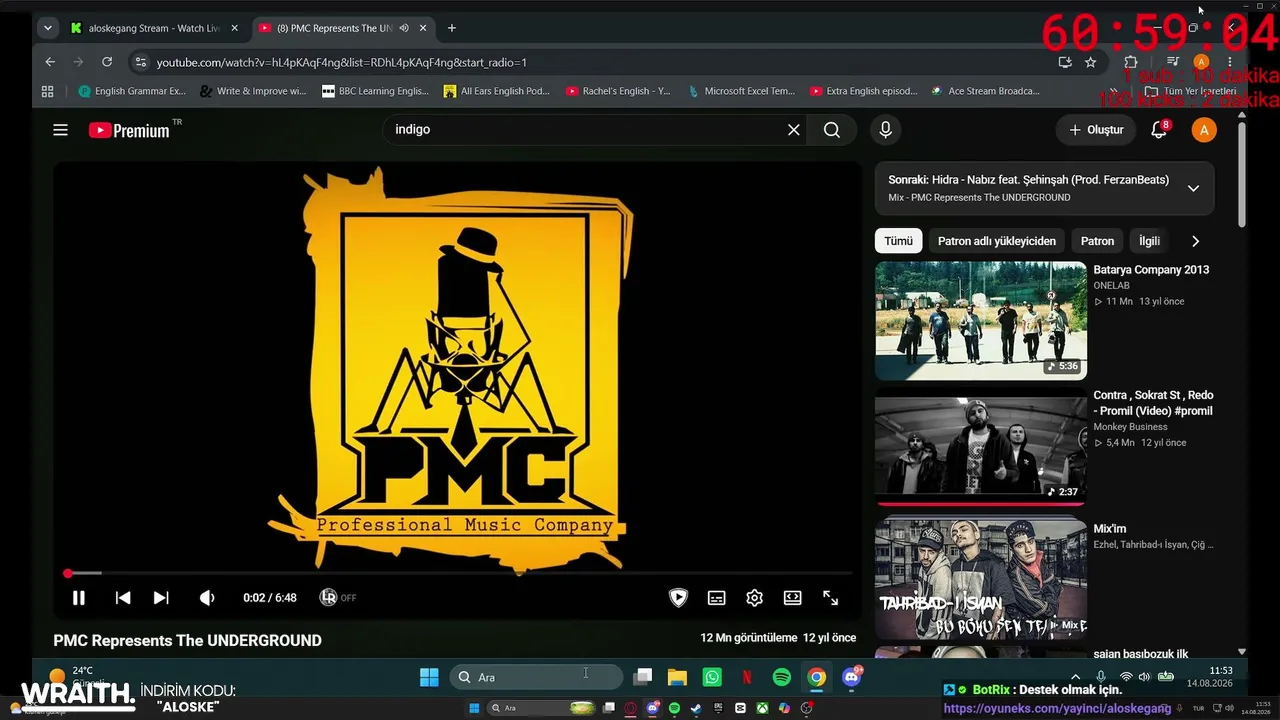Open the Batarya Company 2013 title
This screenshot has width=1280, height=720.
1151,270
